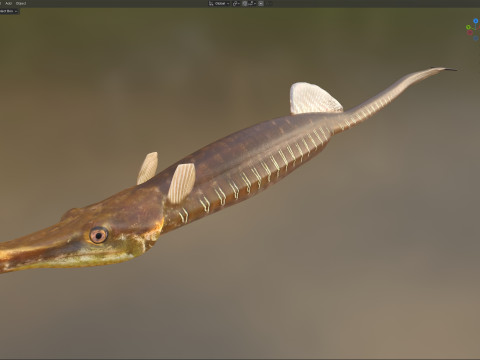This screenshot has height=360, width=480.
Task: Click the green Y axis gizmo handle
Action: click(468, 27)
